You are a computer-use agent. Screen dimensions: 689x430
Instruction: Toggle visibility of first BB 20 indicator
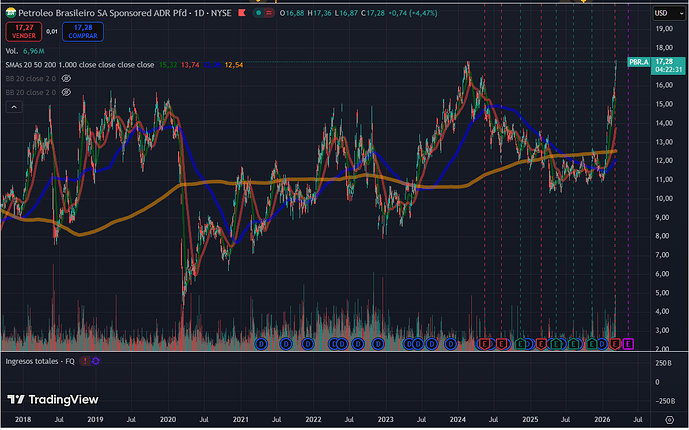tap(66, 77)
